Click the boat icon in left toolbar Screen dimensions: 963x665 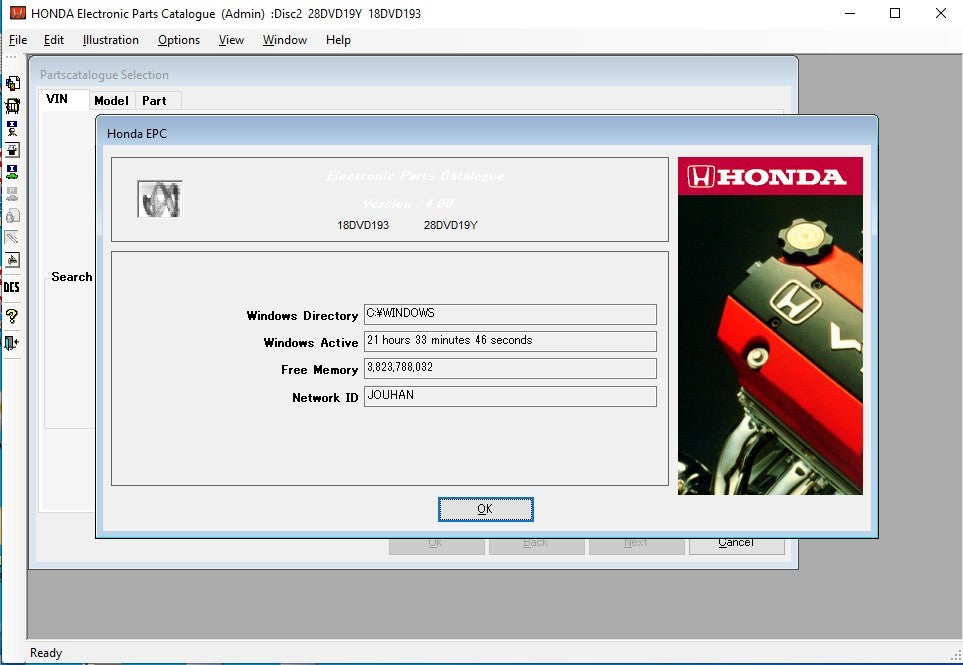12,260
